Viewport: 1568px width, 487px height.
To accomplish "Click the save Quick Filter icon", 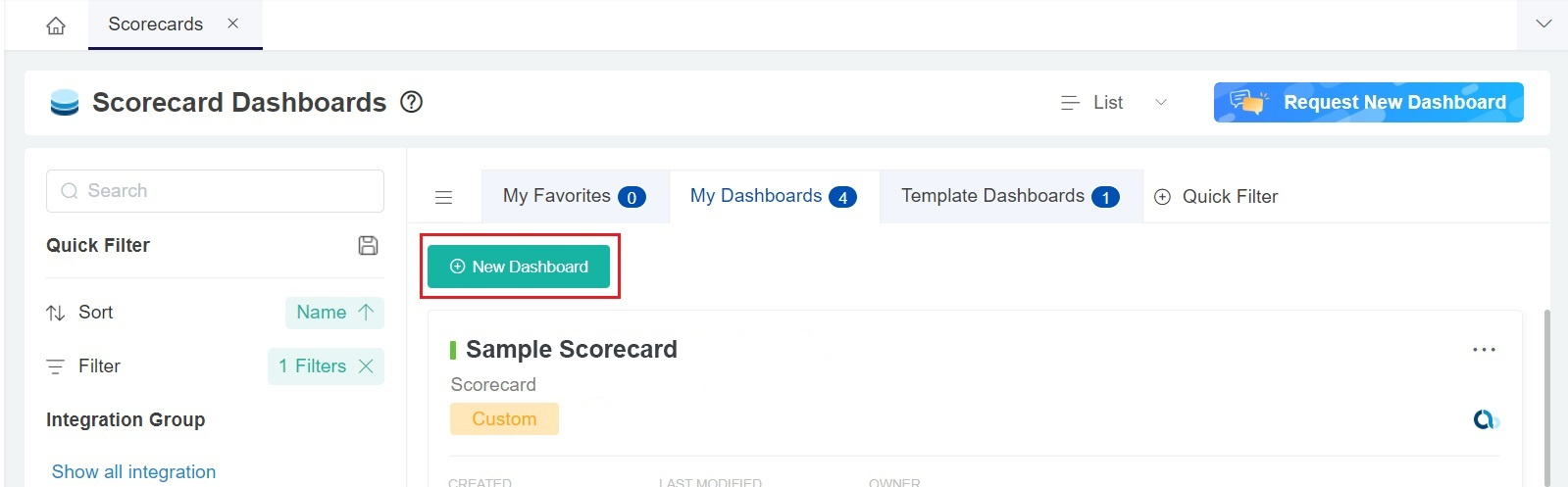I will pos(368,246).
